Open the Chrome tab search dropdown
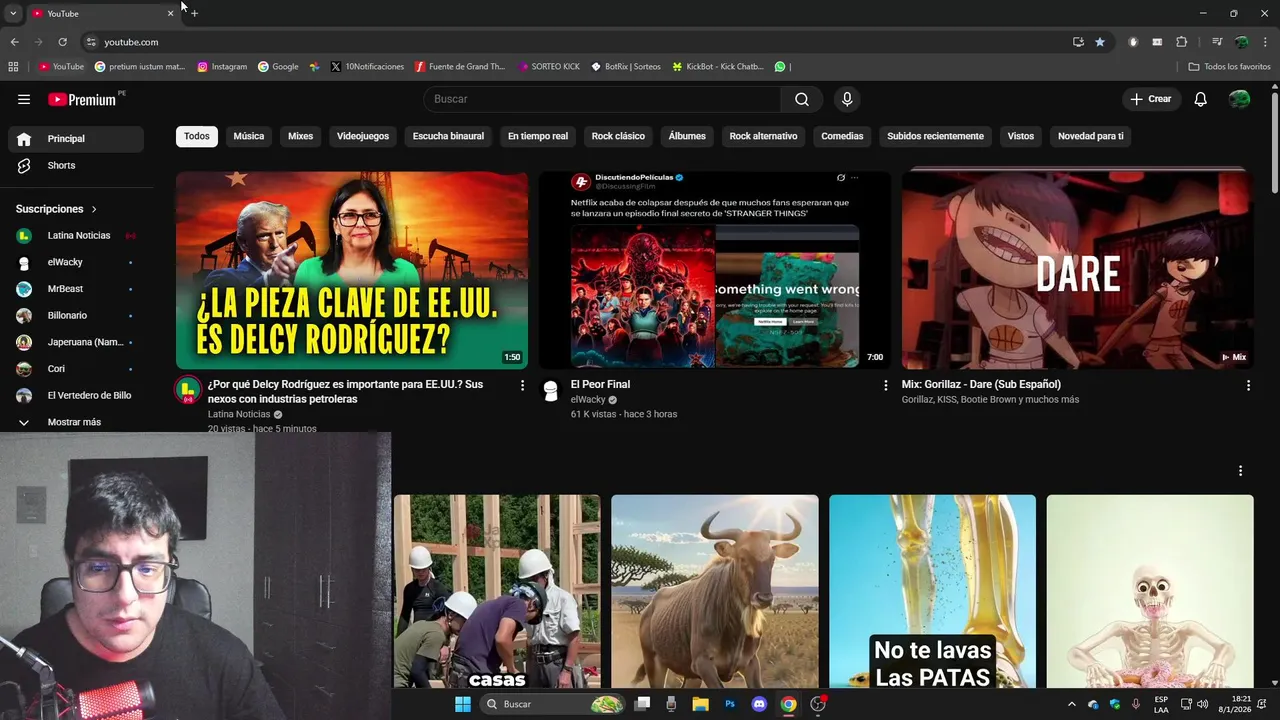This screenshot has height=720, width=1280. [13, 13]
